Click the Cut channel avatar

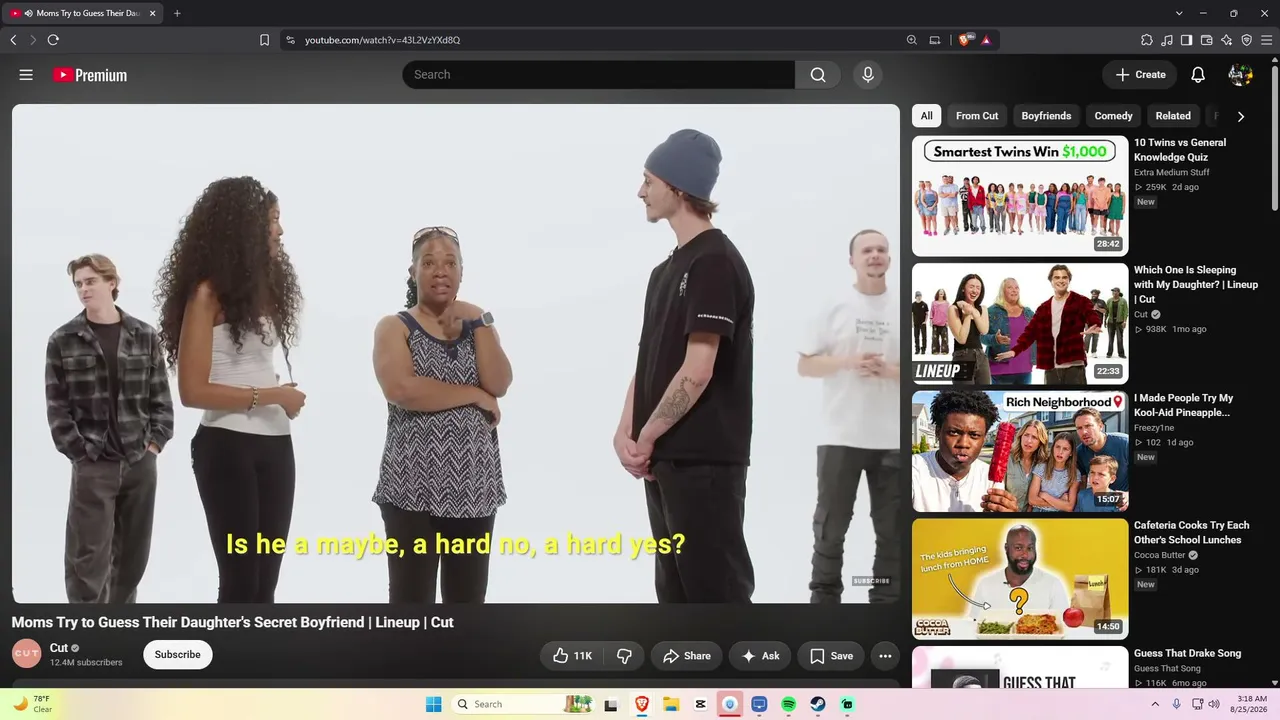tap(27, 654)
